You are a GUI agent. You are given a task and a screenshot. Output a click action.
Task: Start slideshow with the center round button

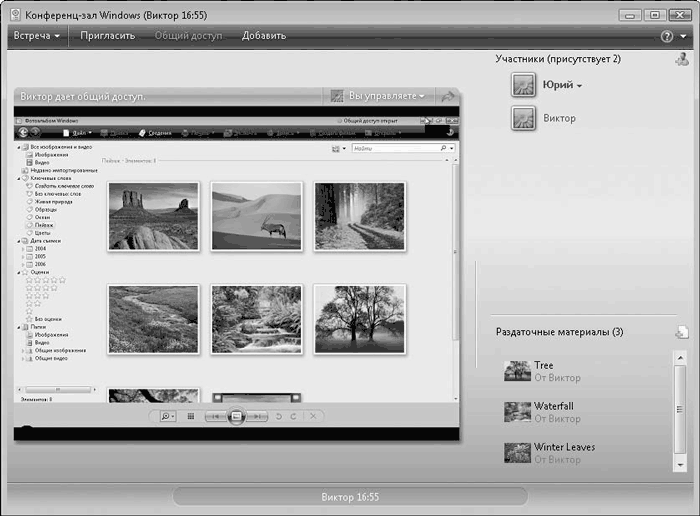pyautogui.click(x=237, y=416)
